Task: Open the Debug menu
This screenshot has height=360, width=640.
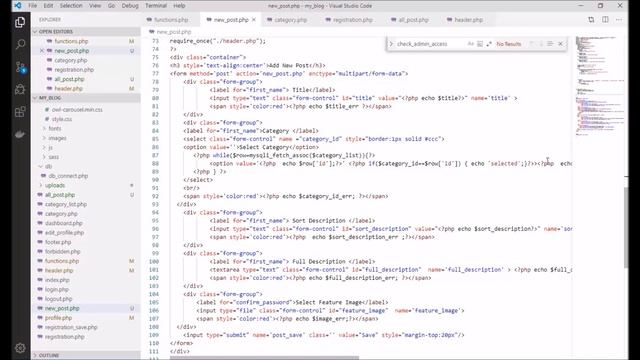Action: point(130,6)
